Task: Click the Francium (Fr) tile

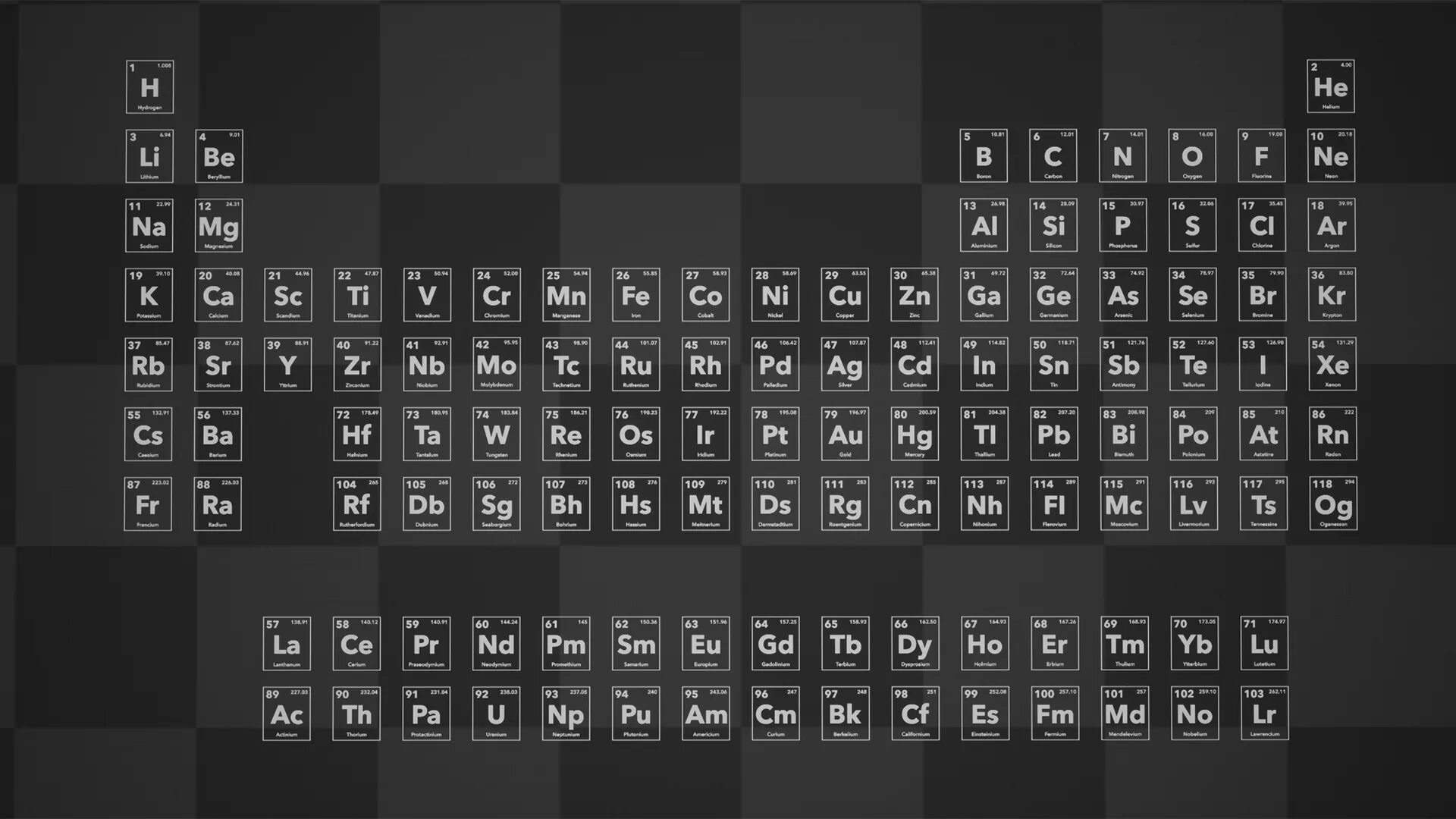Action: pos(148,504)
